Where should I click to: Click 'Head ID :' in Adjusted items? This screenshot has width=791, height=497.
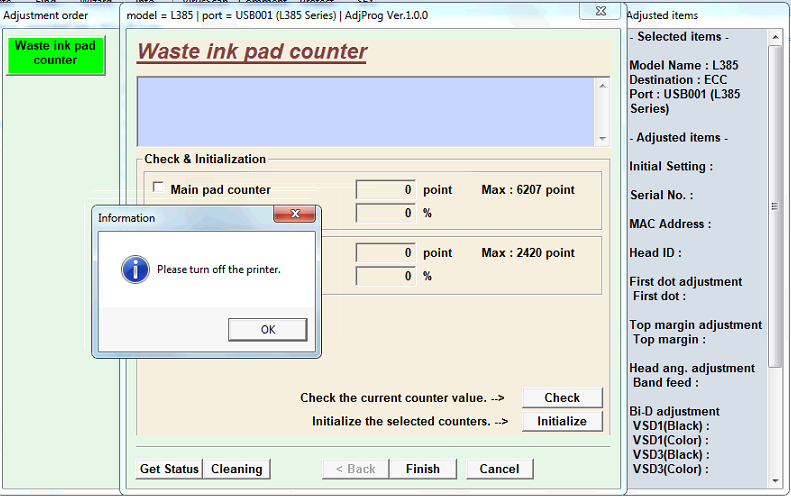coord(655,253)
